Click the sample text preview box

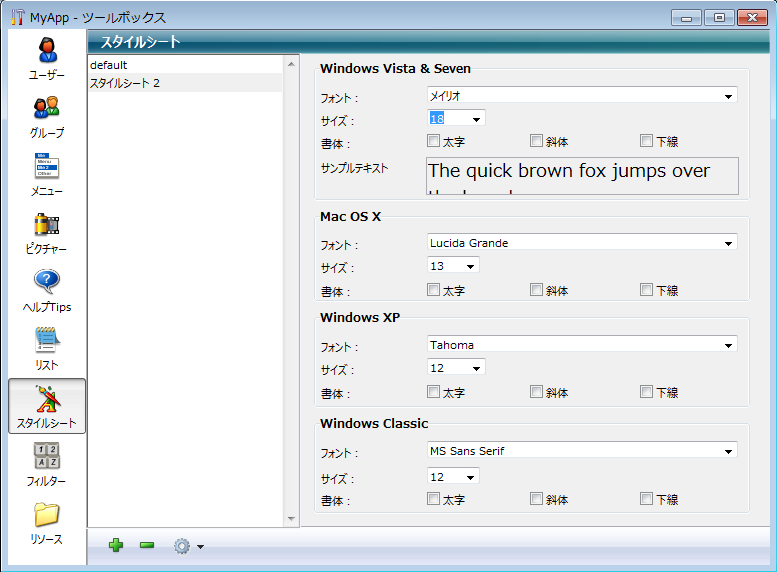582,175
